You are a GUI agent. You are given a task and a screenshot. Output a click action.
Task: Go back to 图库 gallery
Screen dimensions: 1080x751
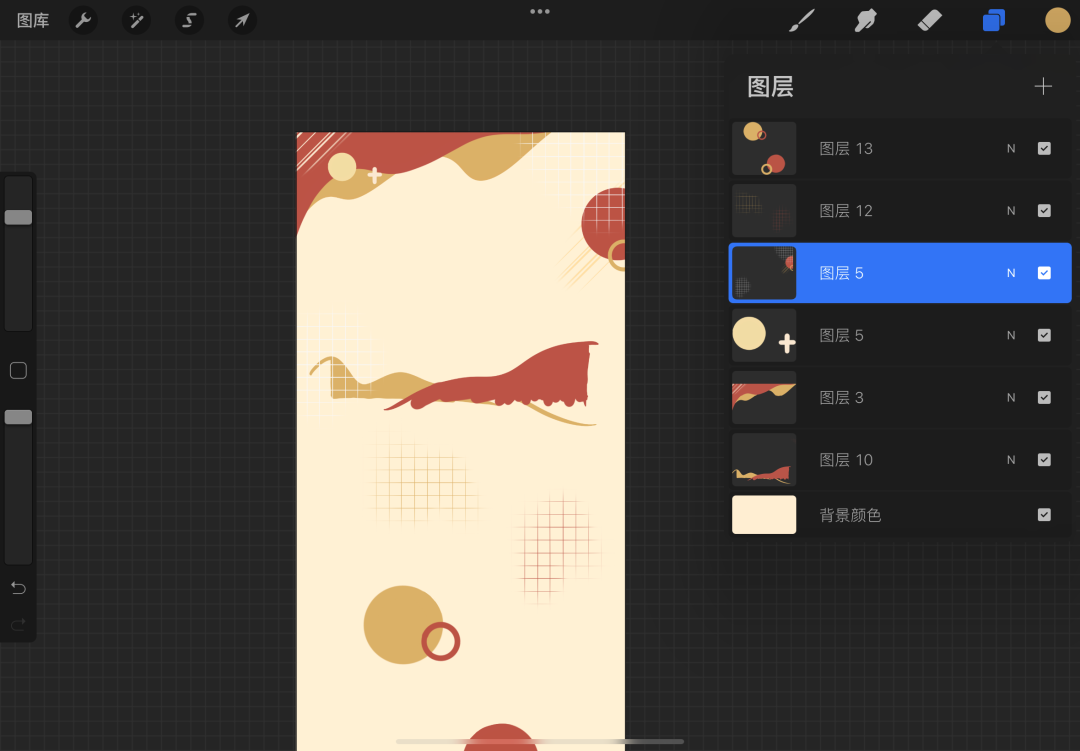[33, 20]
